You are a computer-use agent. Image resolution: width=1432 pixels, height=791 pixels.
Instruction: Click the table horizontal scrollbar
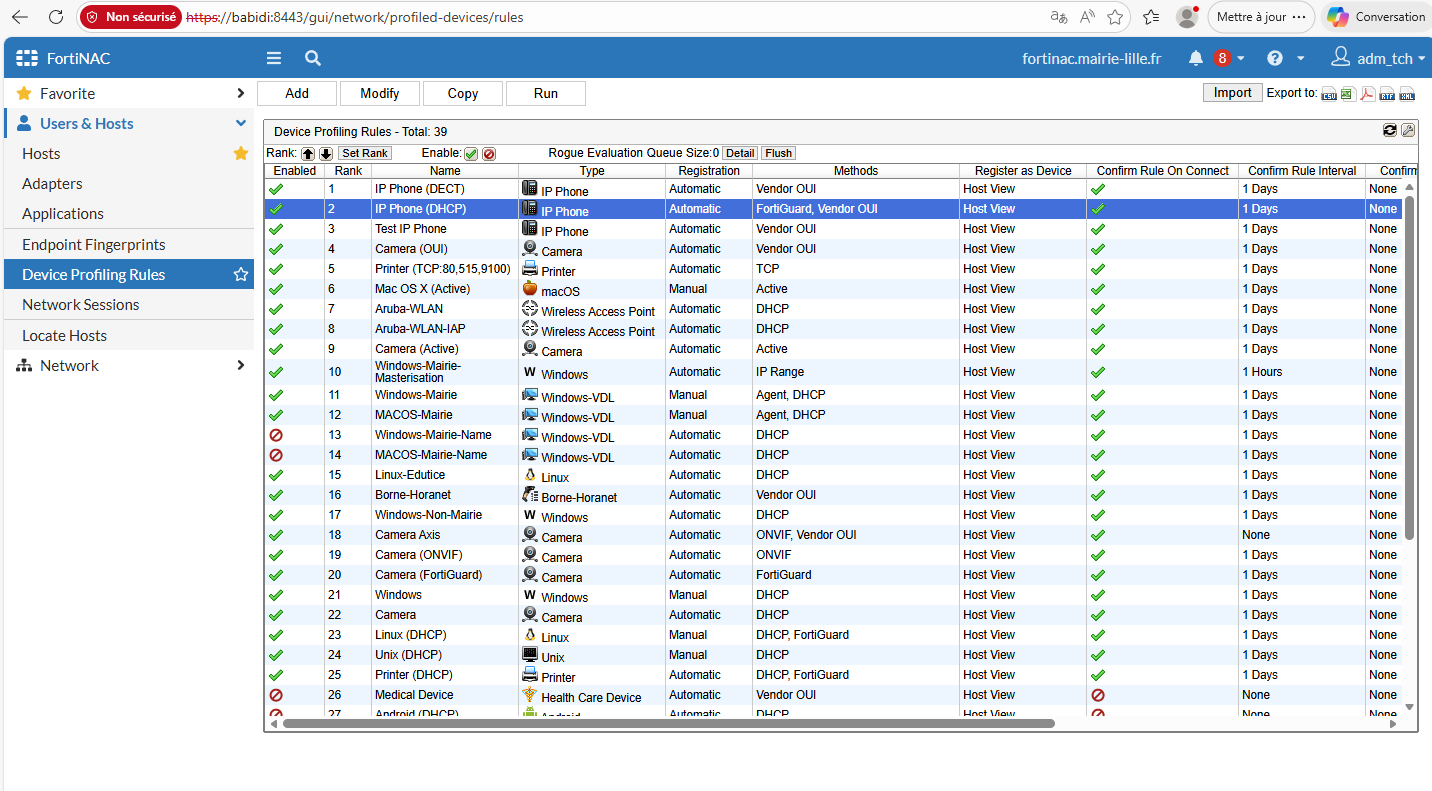coord(669,723)
